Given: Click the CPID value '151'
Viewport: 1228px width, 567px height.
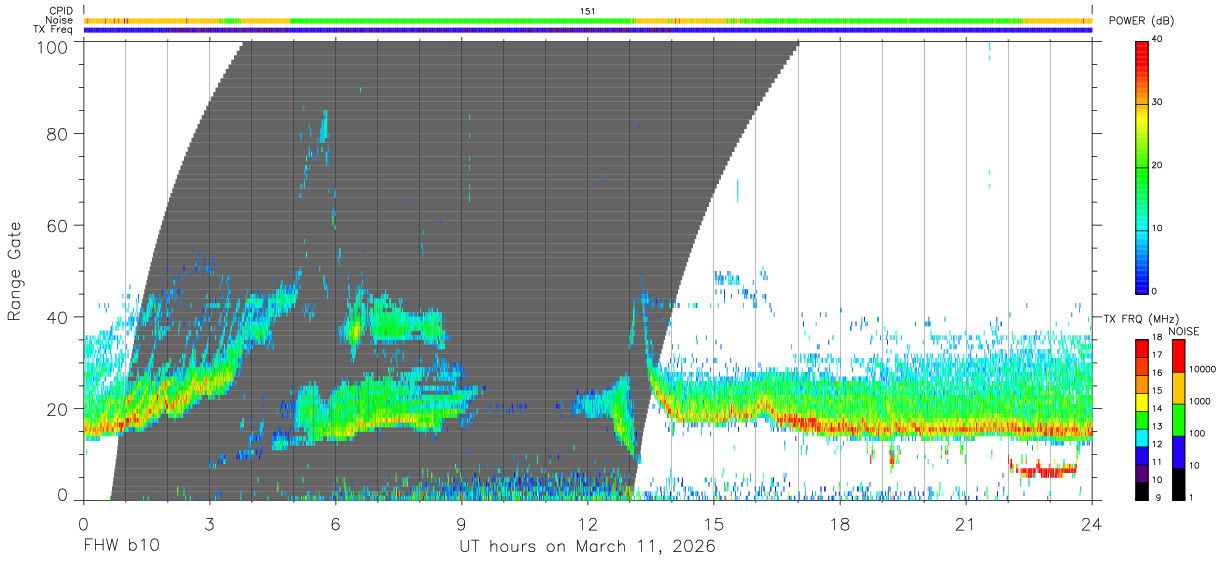Looking at the screenshot, I should coord(588,11).
